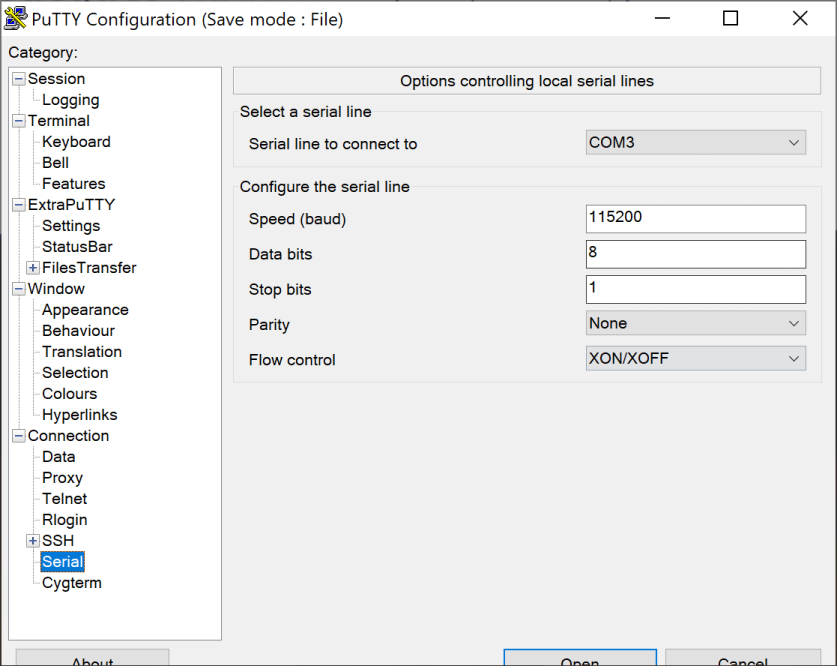Collapse the Session tree node

click(x=19, y=79)
